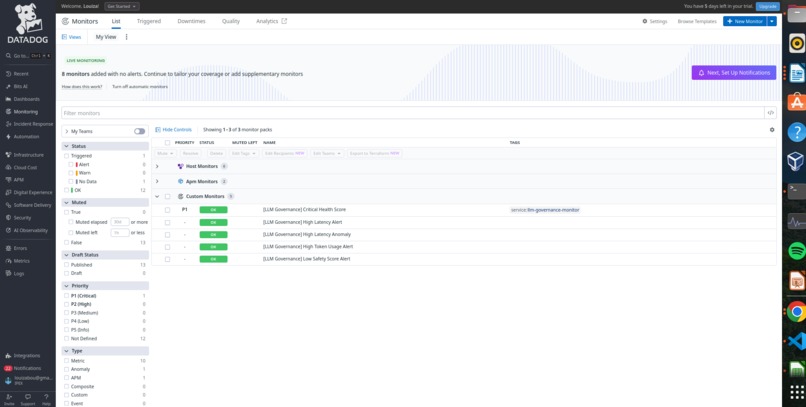Expand the Apm Monitors group
The width and height of the screenshot is (806, 407).
coord(157,181)
